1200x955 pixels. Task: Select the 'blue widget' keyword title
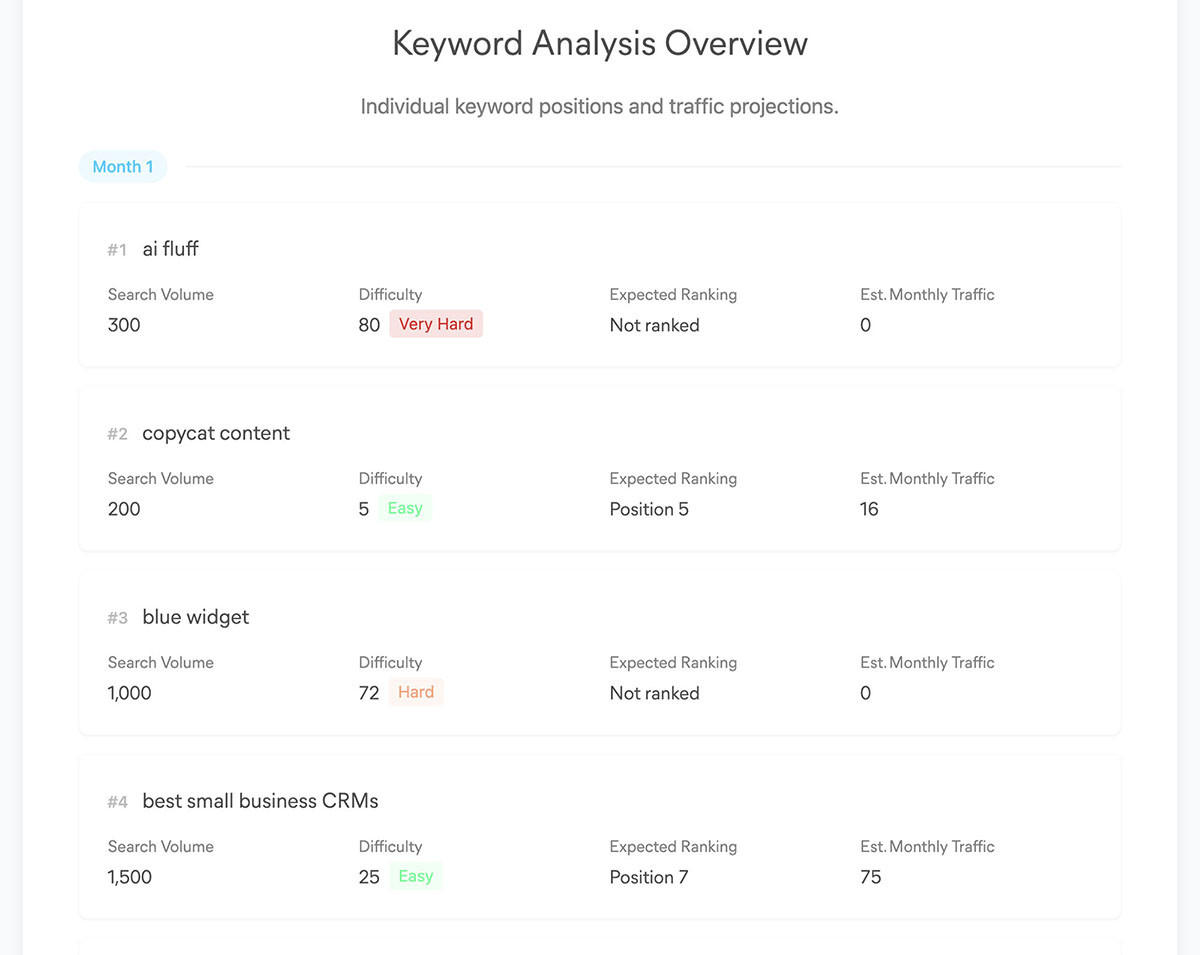tap(195, 617)
